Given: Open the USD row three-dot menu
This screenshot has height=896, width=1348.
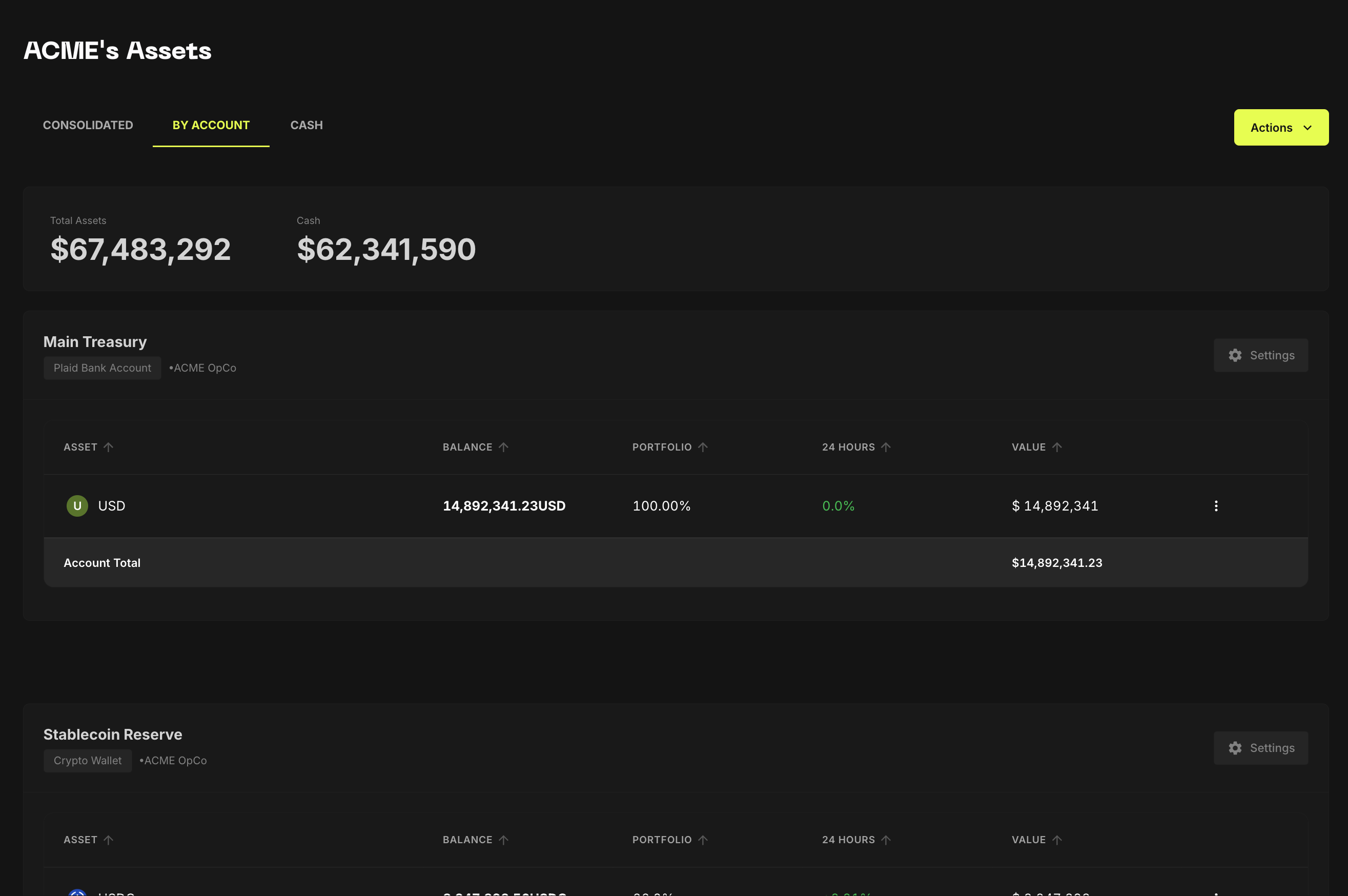Looking at the screenshot, I should tap(1215, 506).
